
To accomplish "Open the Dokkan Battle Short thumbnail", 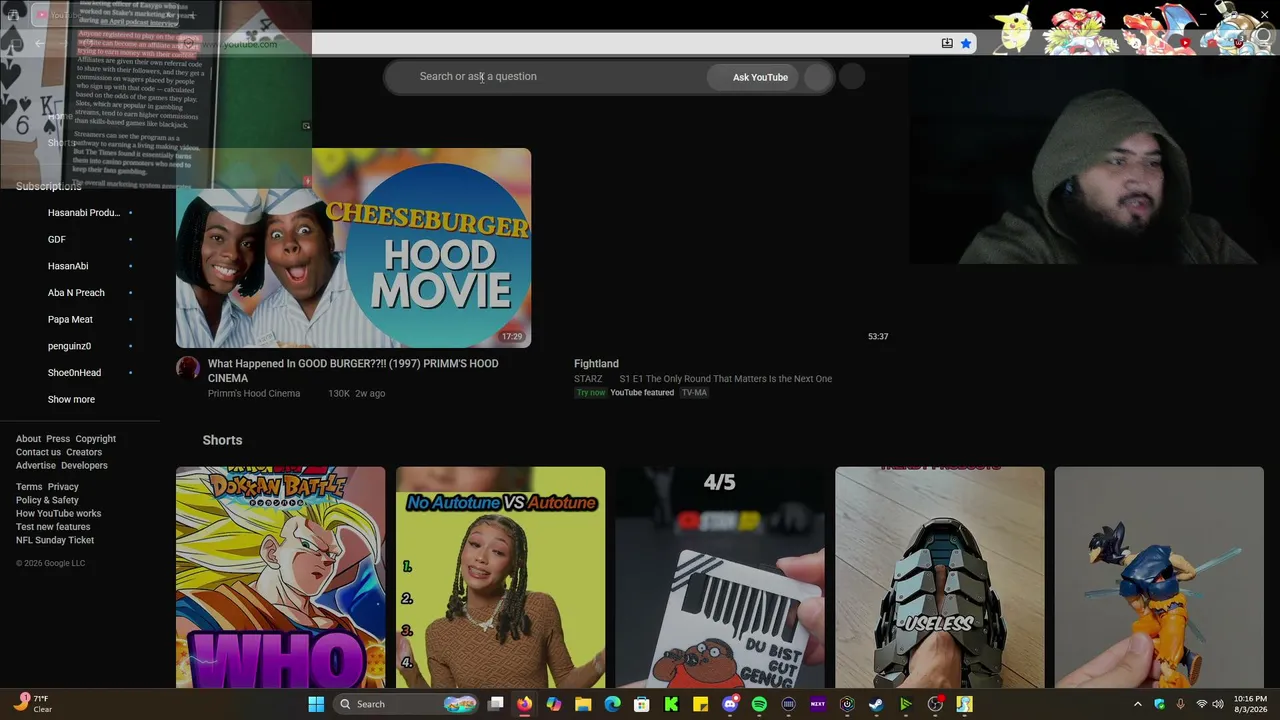I will click(x=280, y=578).
